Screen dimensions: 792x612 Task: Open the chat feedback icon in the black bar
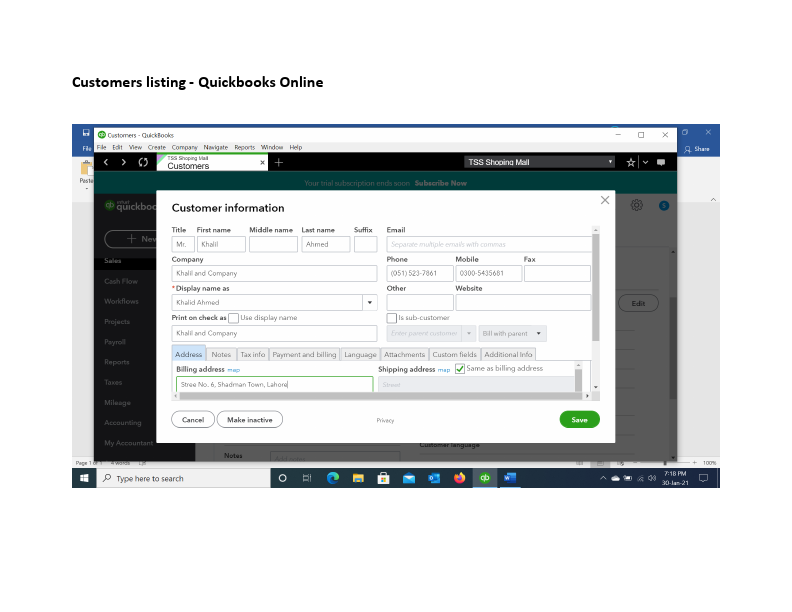pos(661,162)
